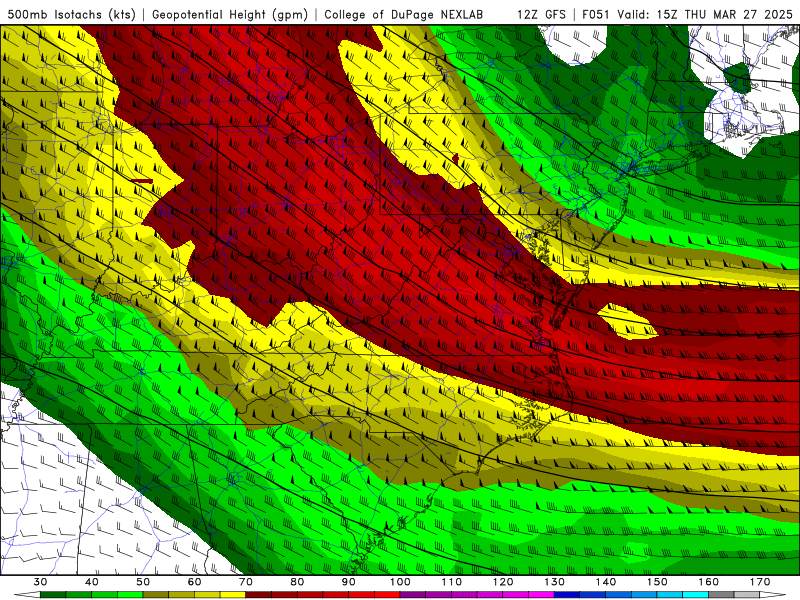800x600 pixels.
Task: Click the legend value "100"
Action: point(401,582)
